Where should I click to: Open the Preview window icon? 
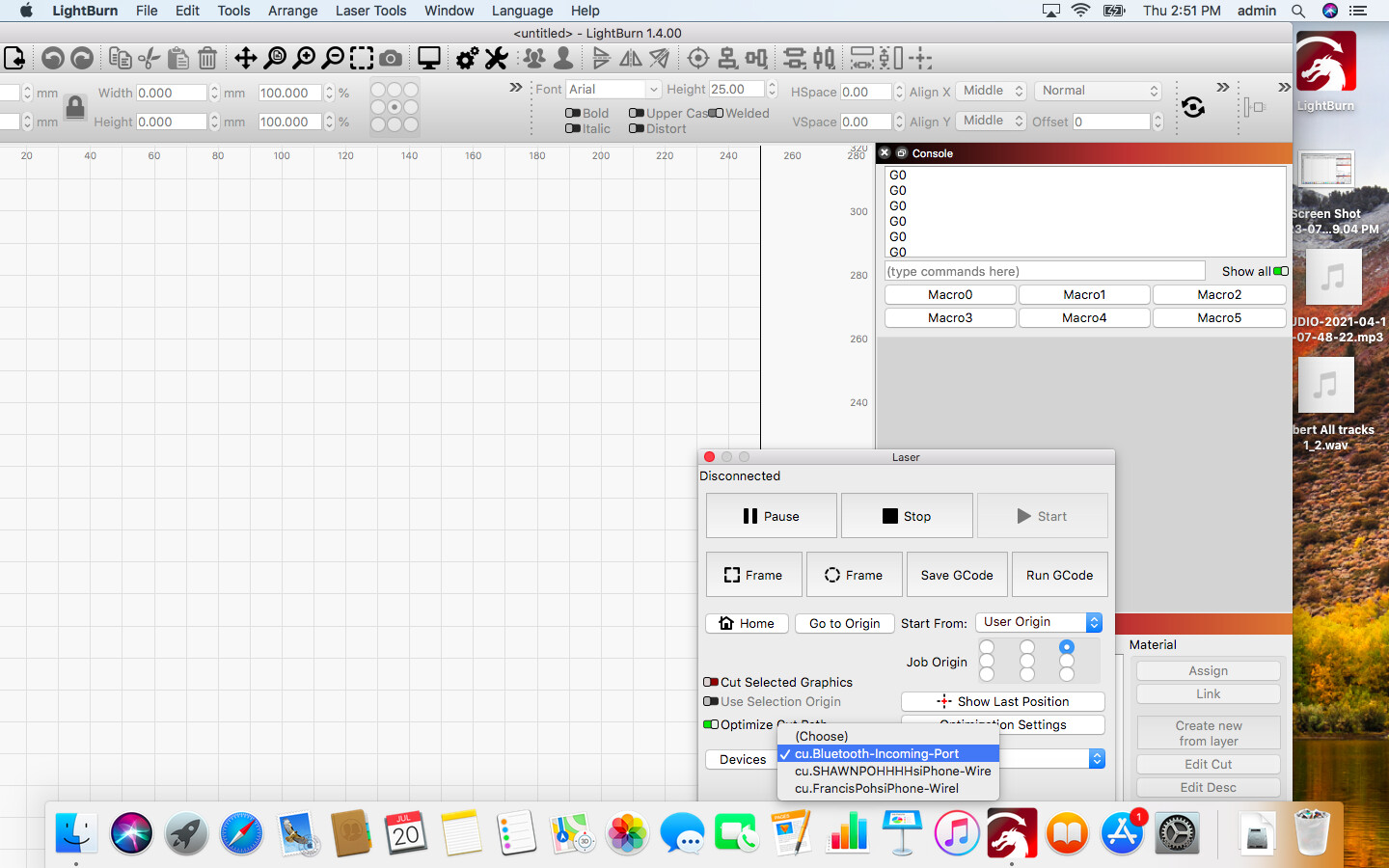click(428, 58)
